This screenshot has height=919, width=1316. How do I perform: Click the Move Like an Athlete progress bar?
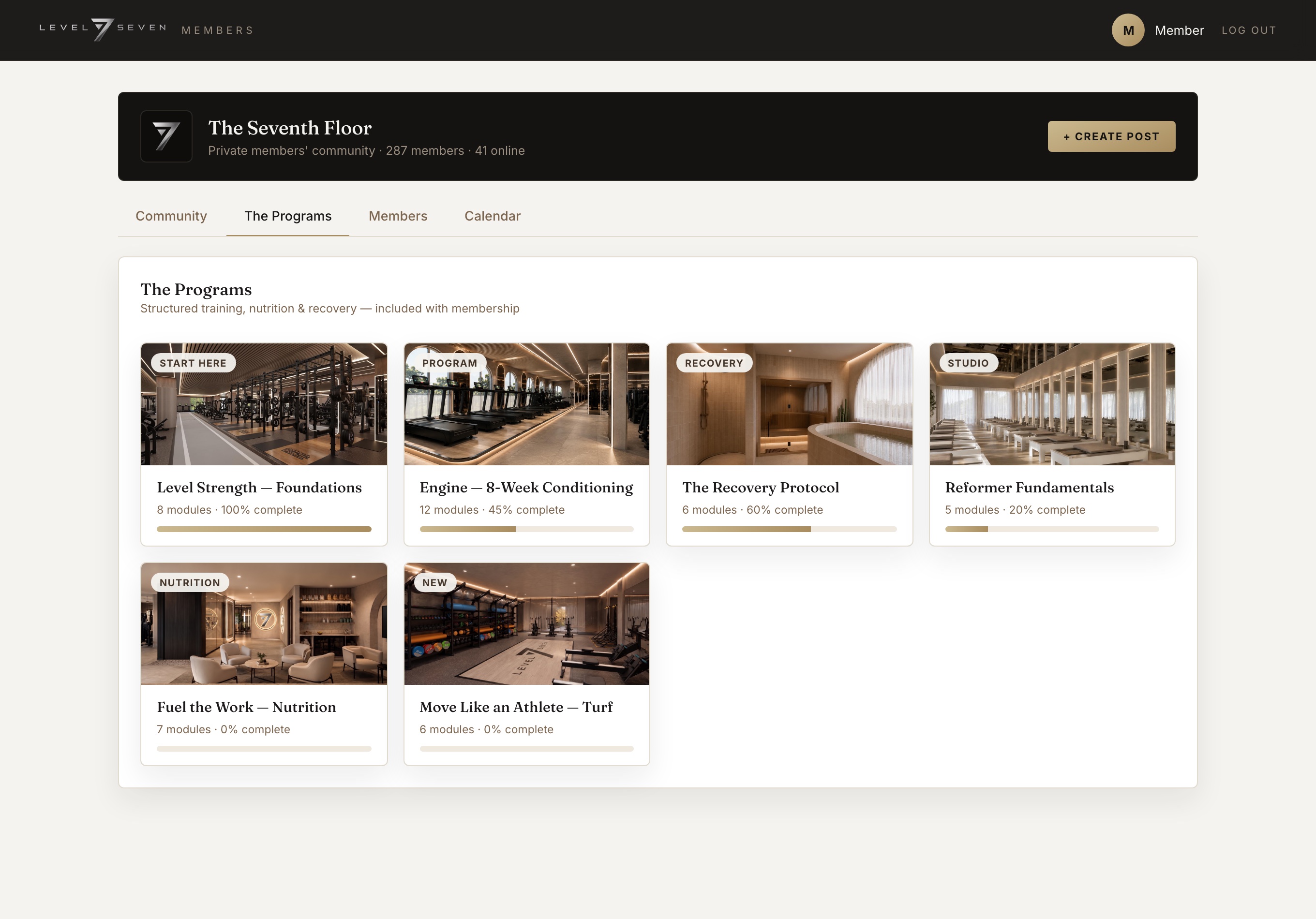[527, 749]
